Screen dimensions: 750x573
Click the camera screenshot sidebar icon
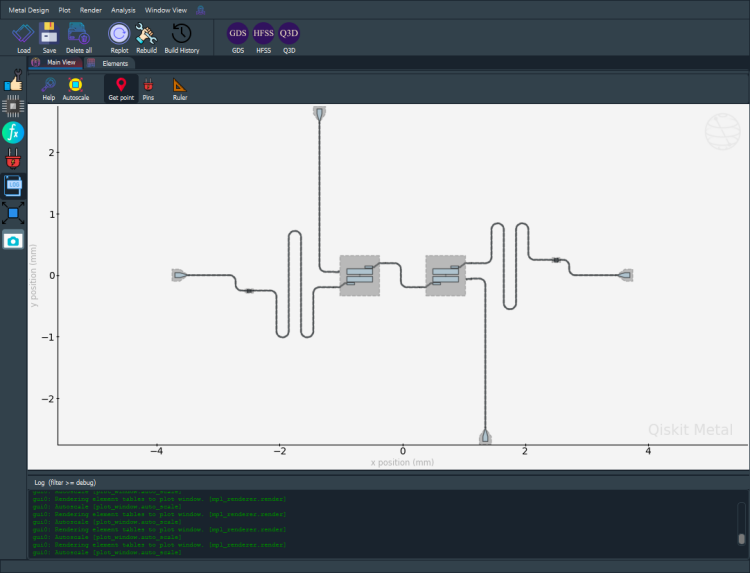pos(13,241)
